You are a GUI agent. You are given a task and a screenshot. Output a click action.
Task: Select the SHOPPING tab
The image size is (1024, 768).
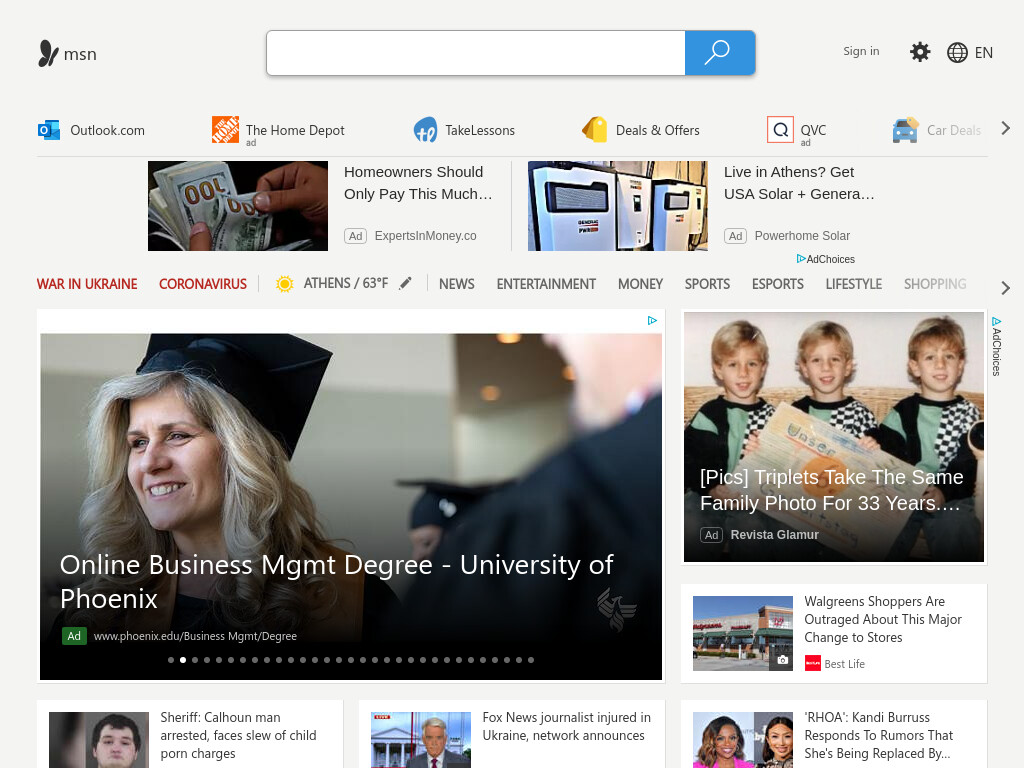point(935,284)
